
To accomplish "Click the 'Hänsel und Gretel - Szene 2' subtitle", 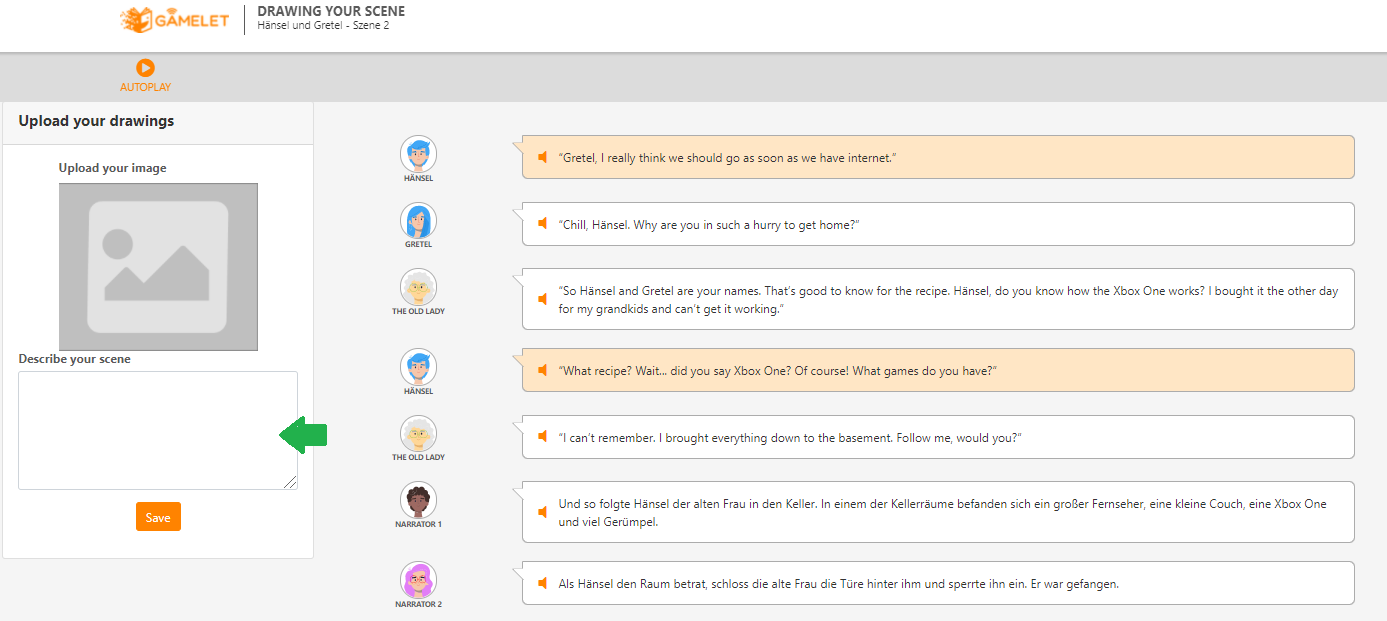I will click(323, 26).
